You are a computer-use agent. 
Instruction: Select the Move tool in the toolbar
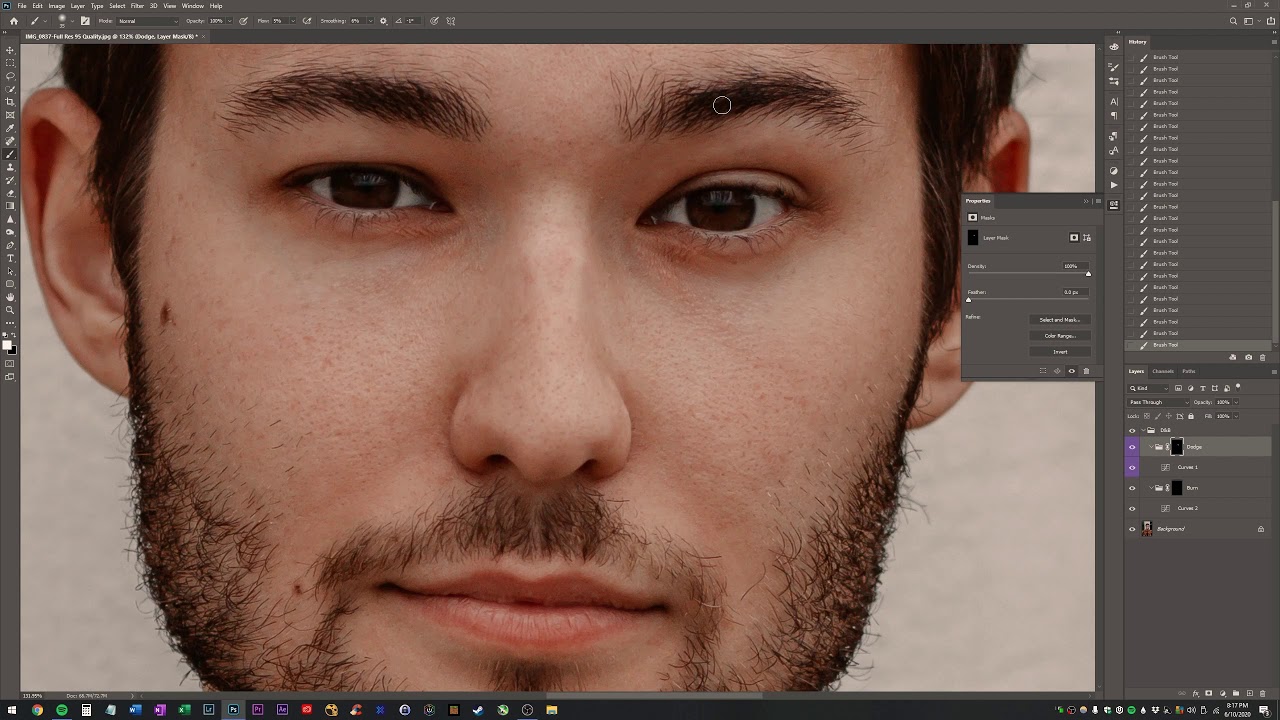click(10, 50)
